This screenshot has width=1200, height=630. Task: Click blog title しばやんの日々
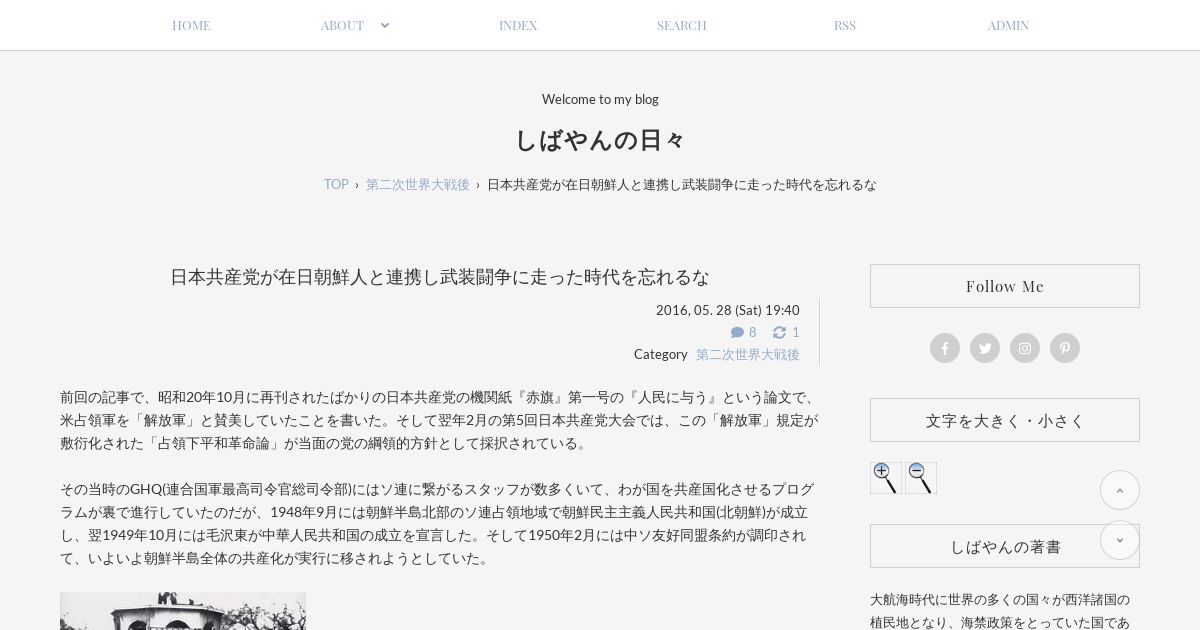coord(600,140)
